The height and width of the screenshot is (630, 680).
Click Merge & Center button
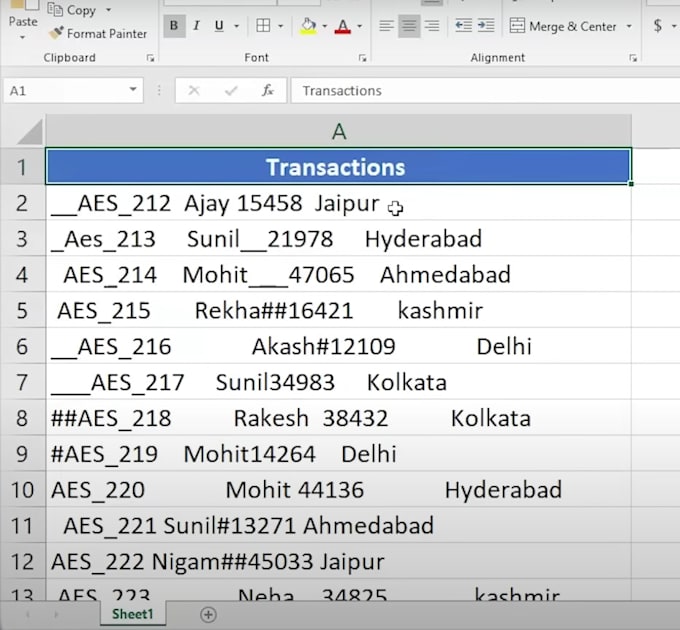(563, 26)
